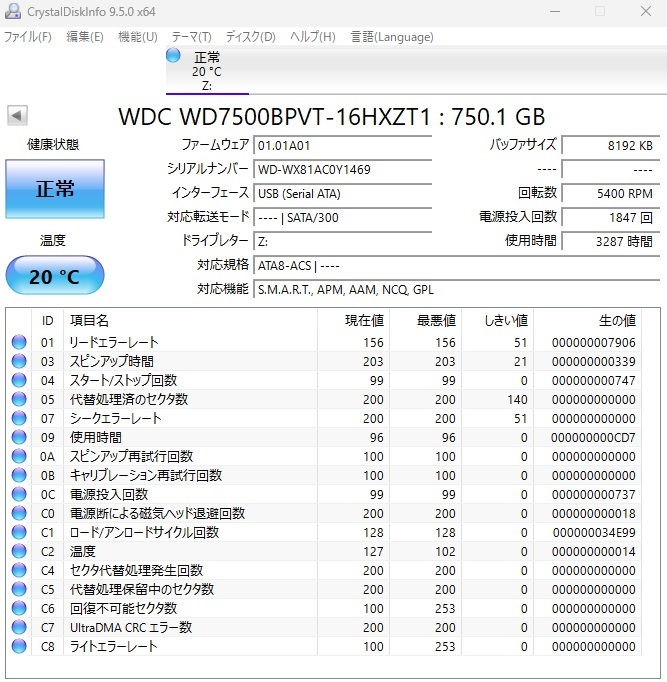
Task: Click status orb for 01 リードエラーレート row
Action: click(x=19, y=342)
